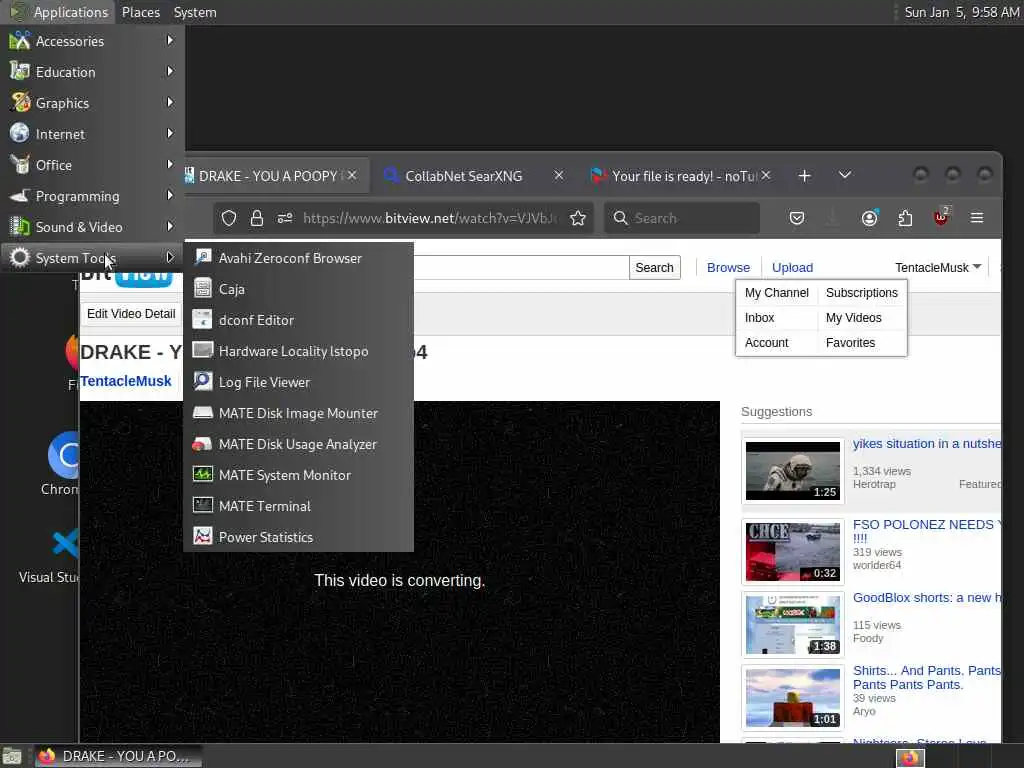Expand the Internet submenu

click(92, 134)
